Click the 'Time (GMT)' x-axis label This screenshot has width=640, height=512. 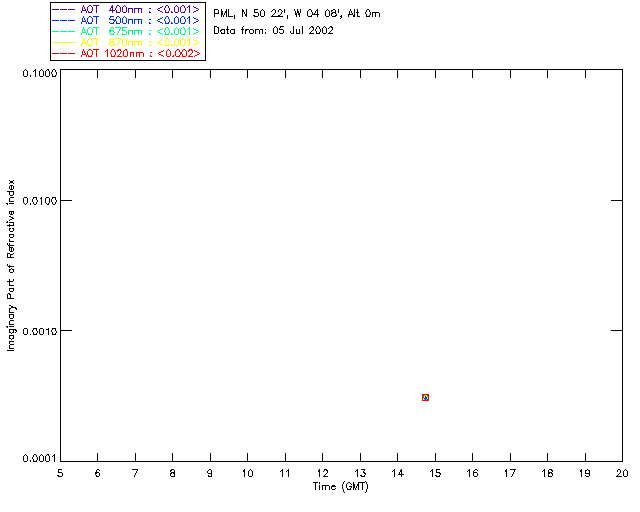tap(341, 486)
